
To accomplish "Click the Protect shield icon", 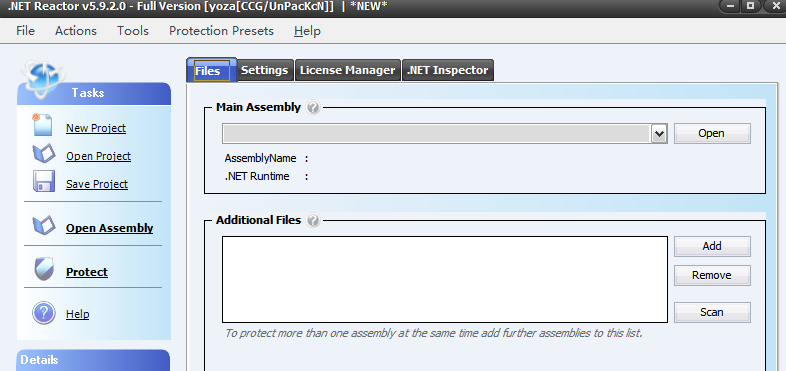I will coord(44,270).
